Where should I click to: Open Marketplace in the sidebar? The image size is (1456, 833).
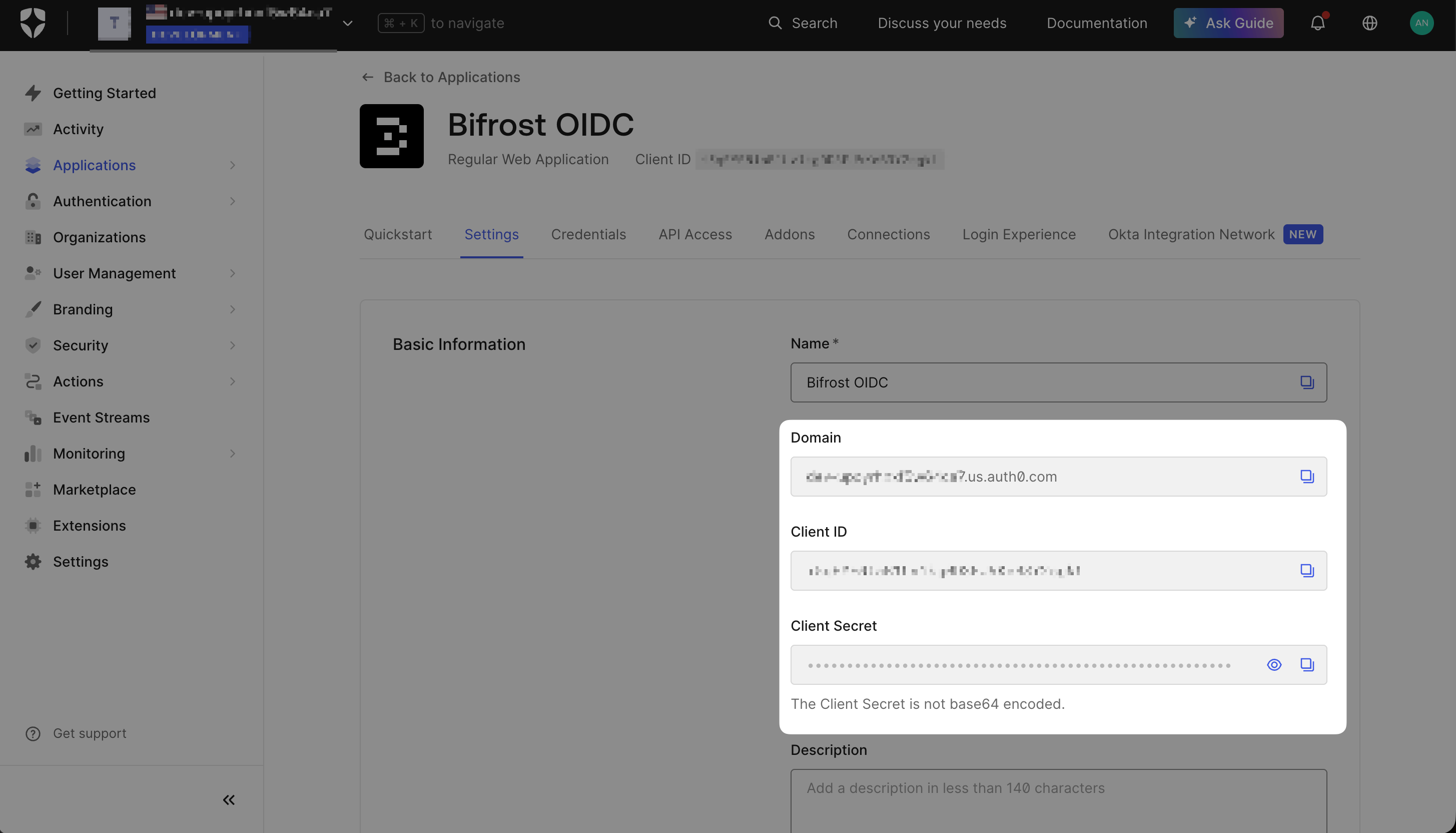pos(95,489)
